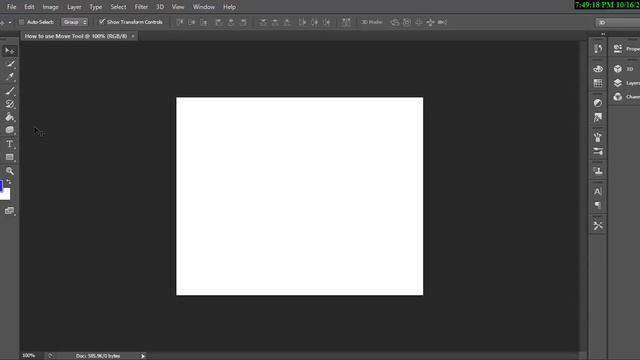Screen dimensions: 640x360
Task: Open the Brush panel icon
Action: [598, 138]
